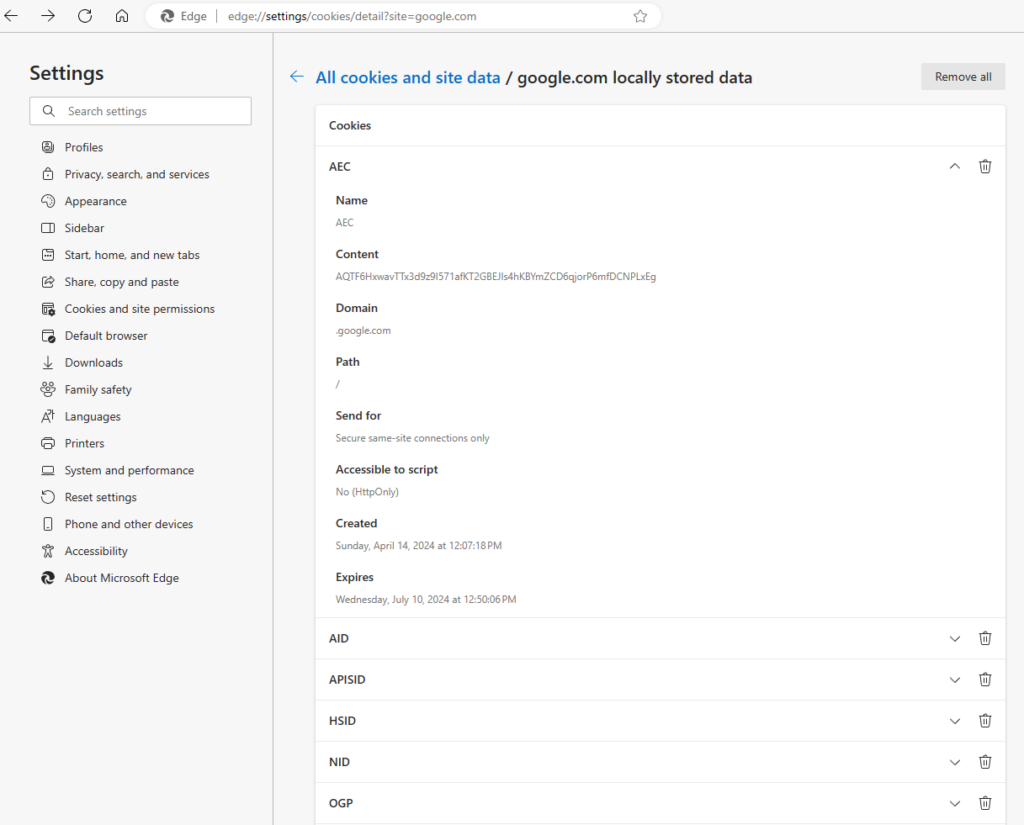Click the Privacy lock icon in sidebar
This screenshot has height=825, width=1024.
click(x=48, y=174)
